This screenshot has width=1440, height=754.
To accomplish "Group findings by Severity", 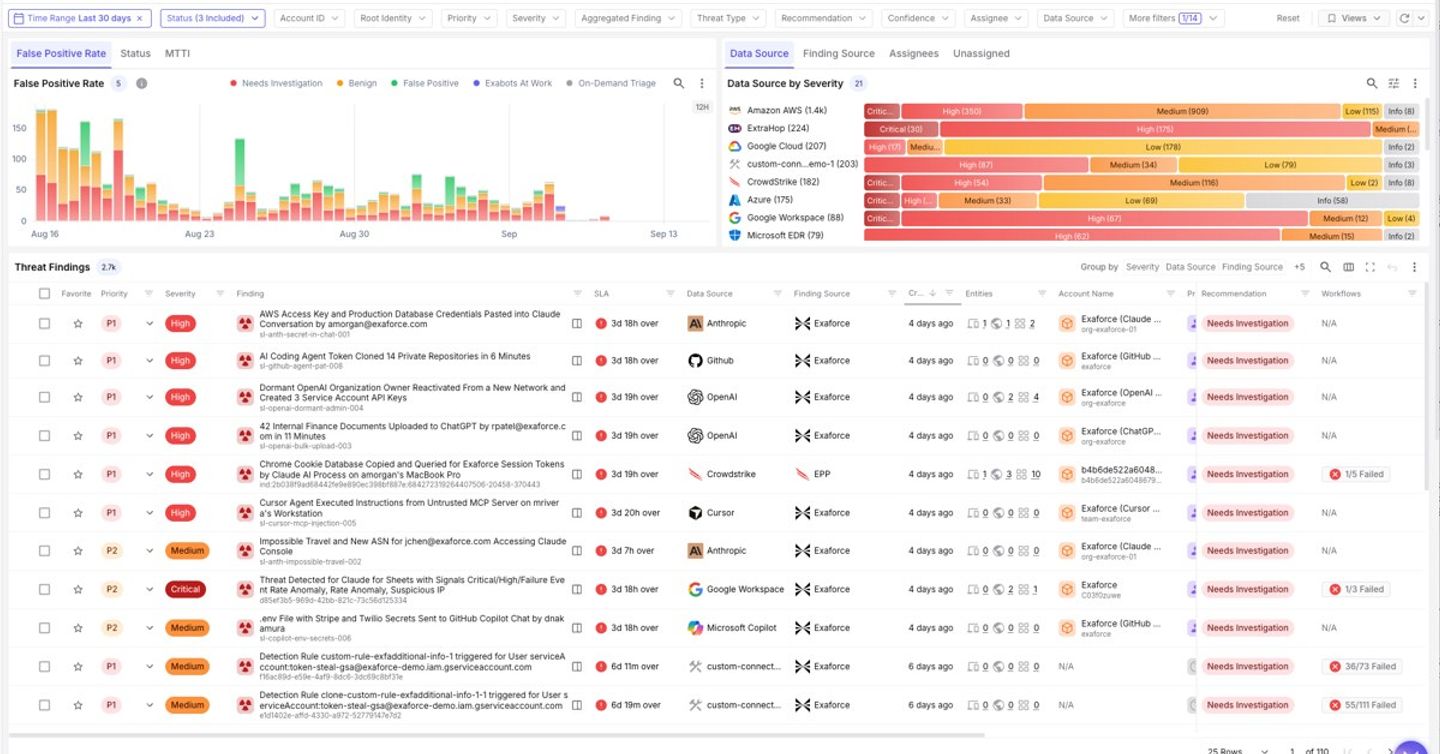I will click(1142, 267).
